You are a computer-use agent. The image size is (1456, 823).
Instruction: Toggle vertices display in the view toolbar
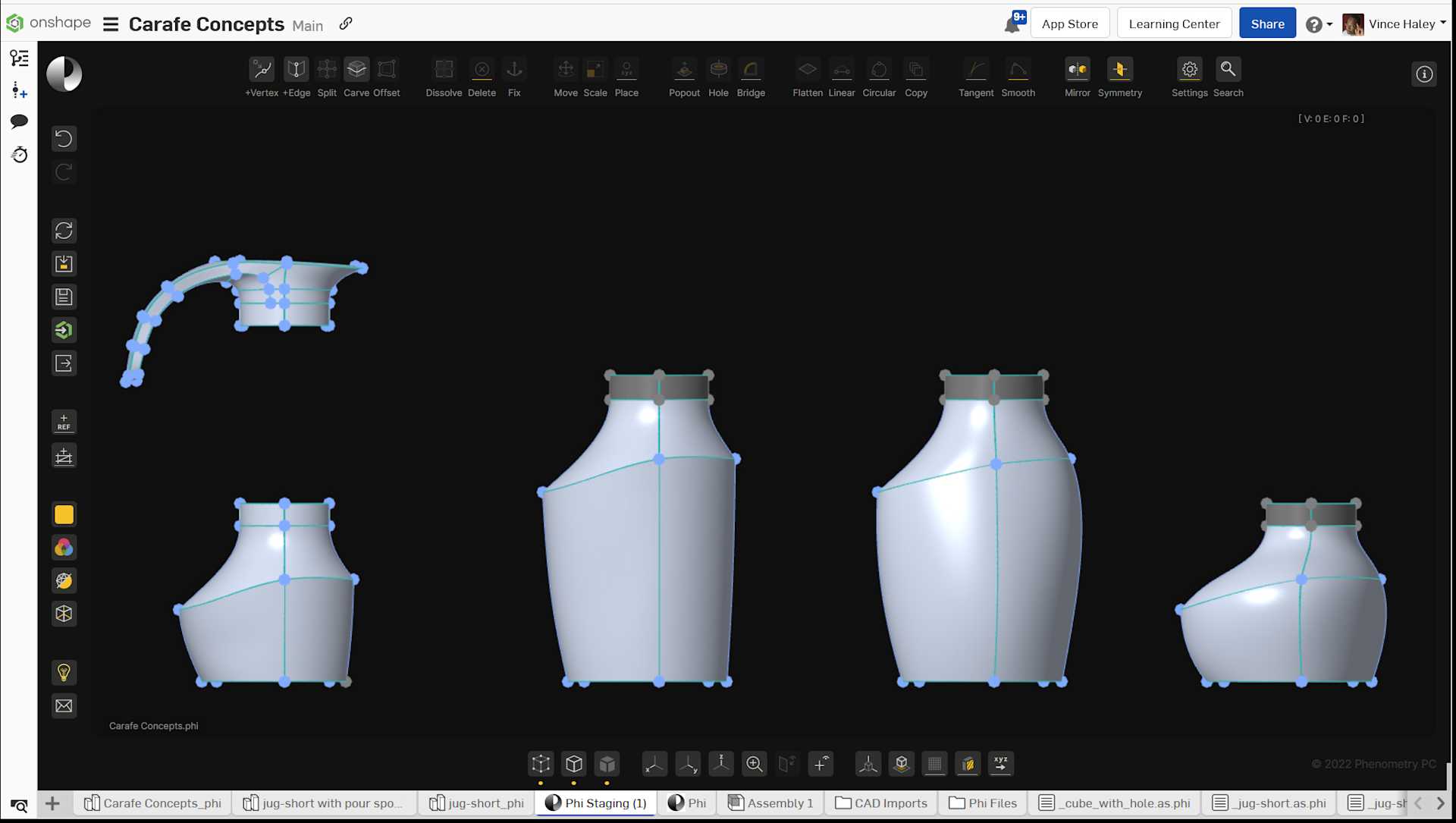pos(540,764)
